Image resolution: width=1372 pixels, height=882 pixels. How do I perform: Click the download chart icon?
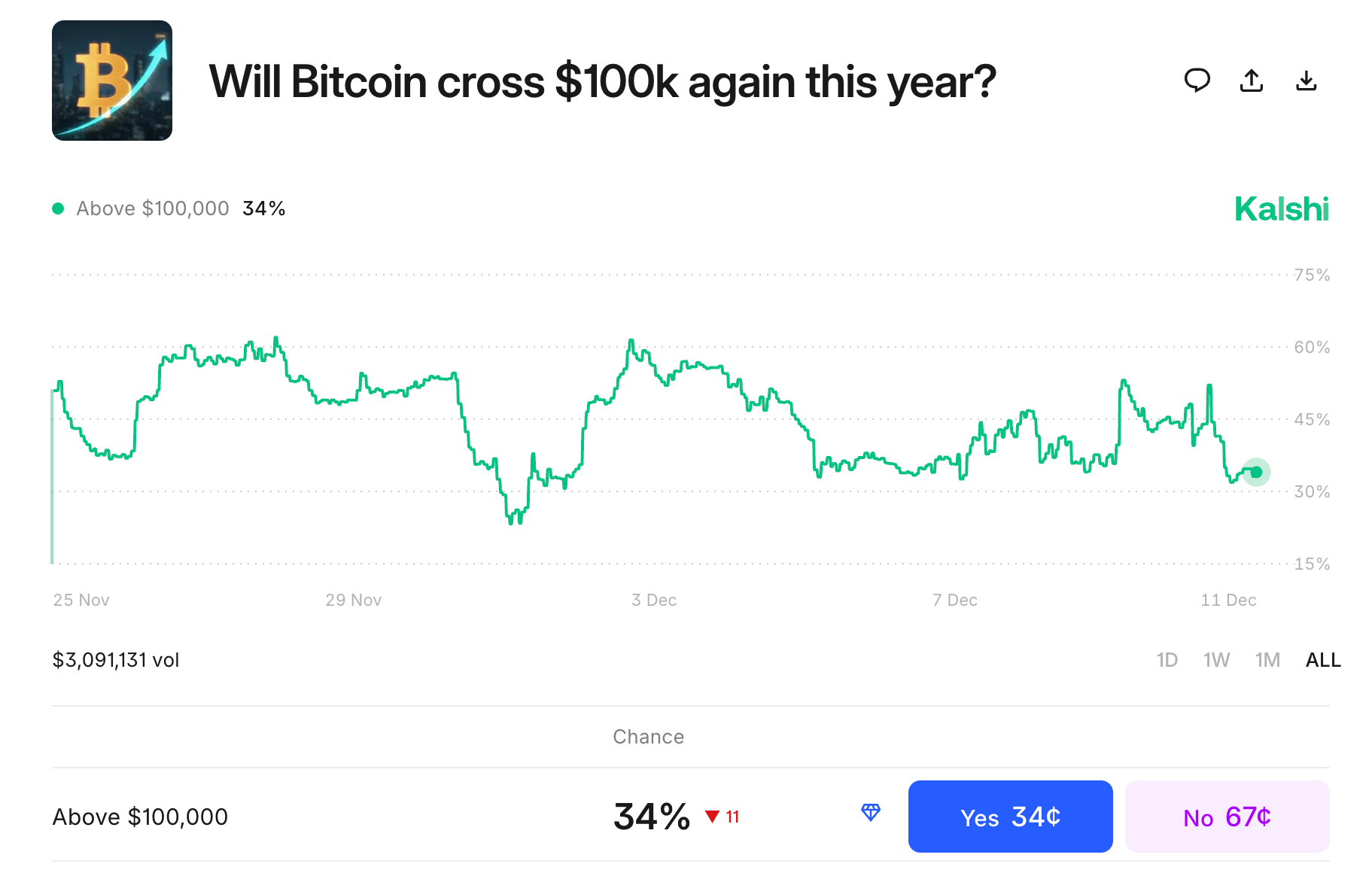[1307, 81]
